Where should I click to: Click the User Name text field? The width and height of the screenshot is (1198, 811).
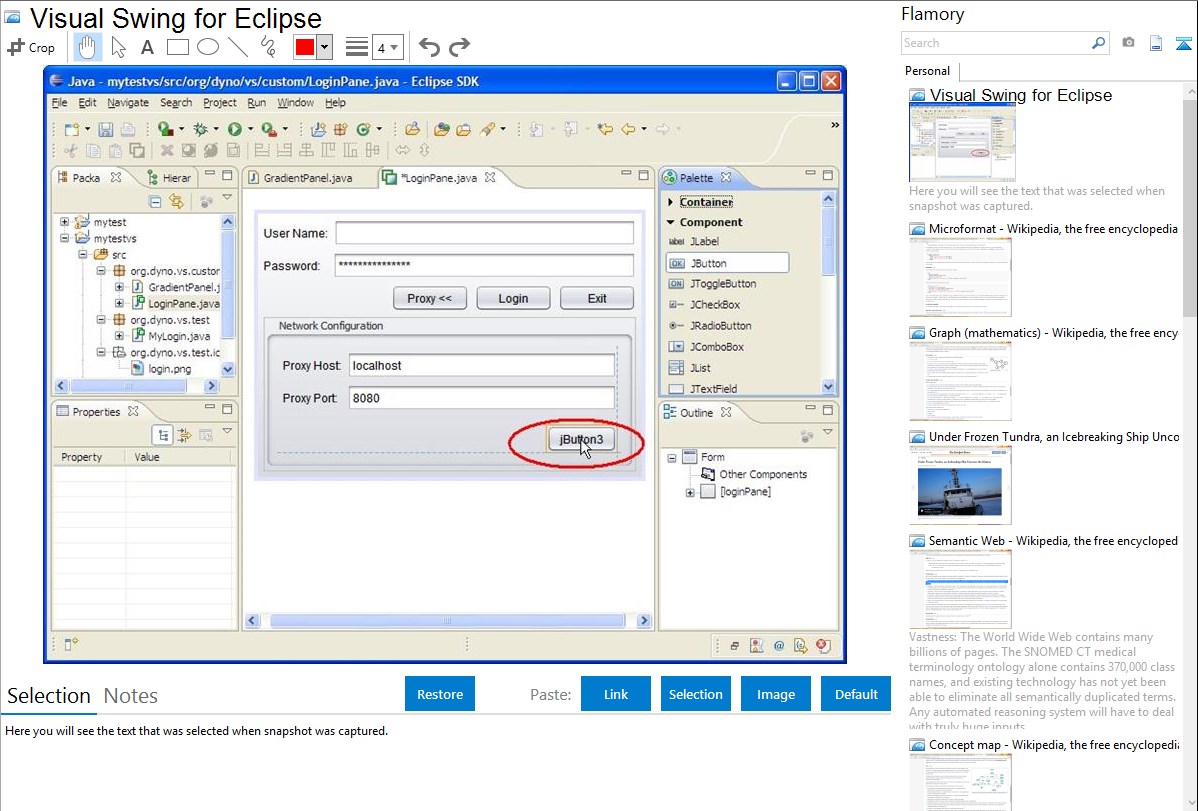pos(484,233)
